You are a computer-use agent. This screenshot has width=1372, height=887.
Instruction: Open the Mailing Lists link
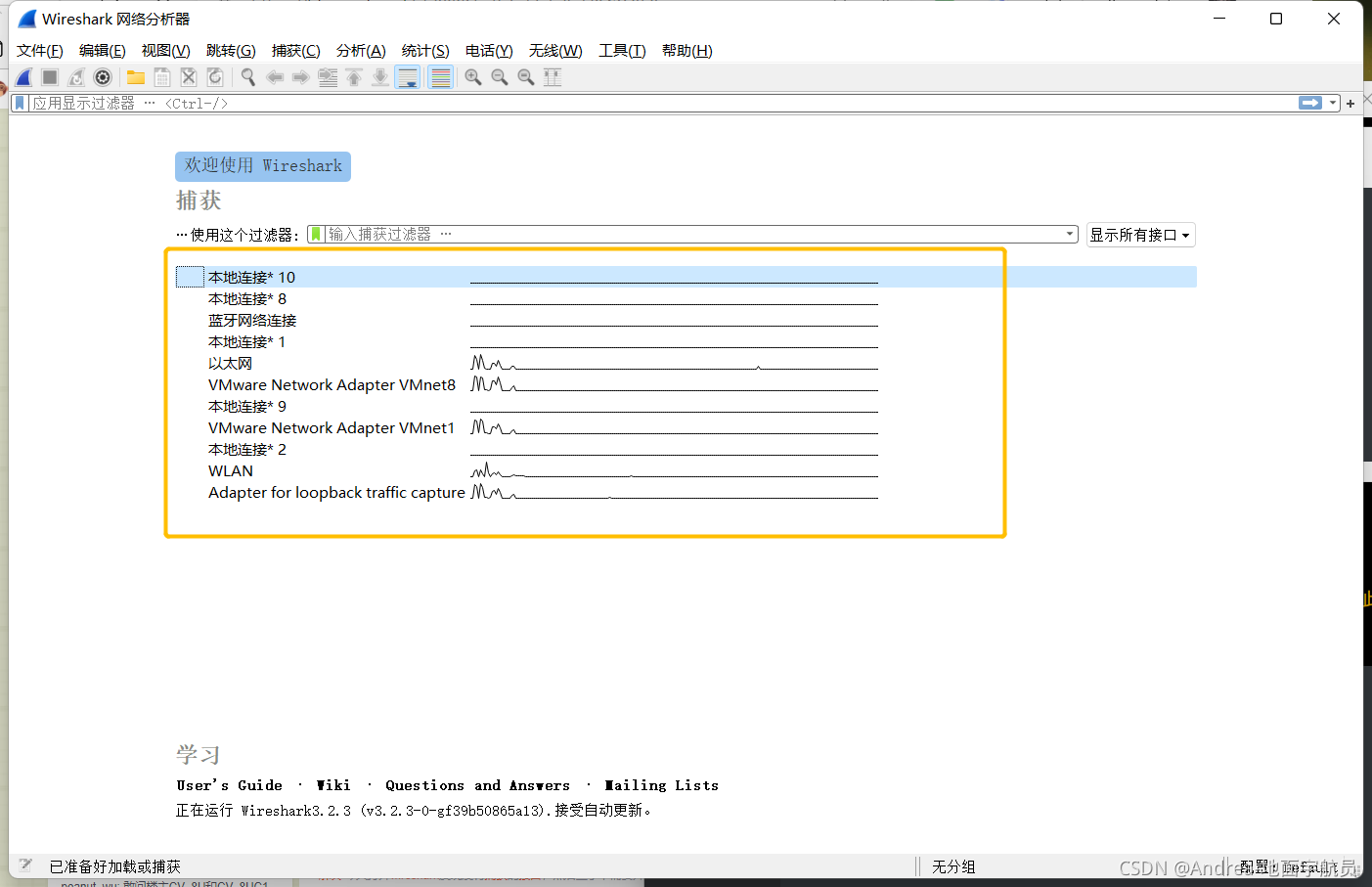pyautogui.click(x=661, y=785)
